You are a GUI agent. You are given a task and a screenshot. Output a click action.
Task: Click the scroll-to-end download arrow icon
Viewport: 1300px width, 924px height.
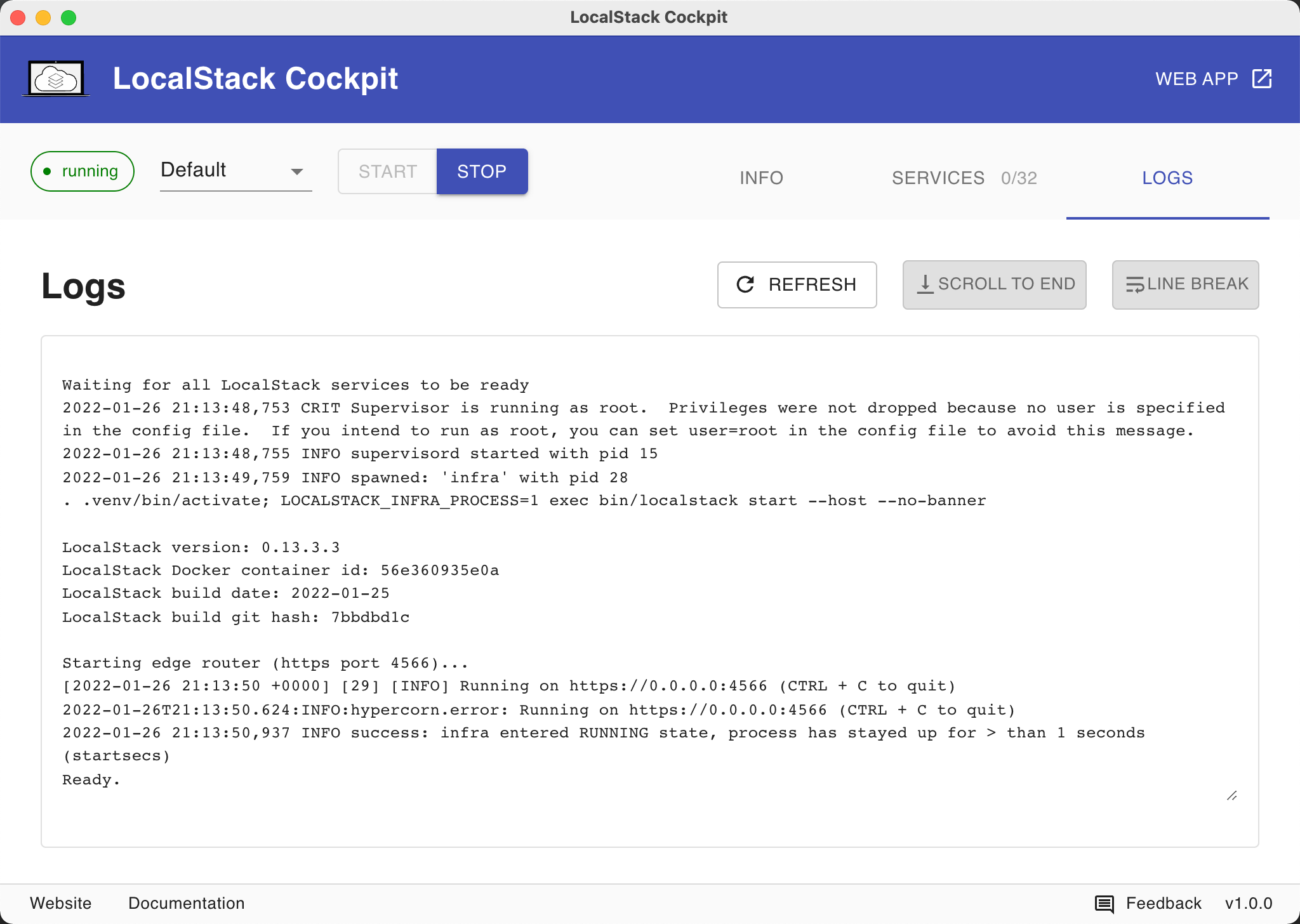click(x=925, y=284)
